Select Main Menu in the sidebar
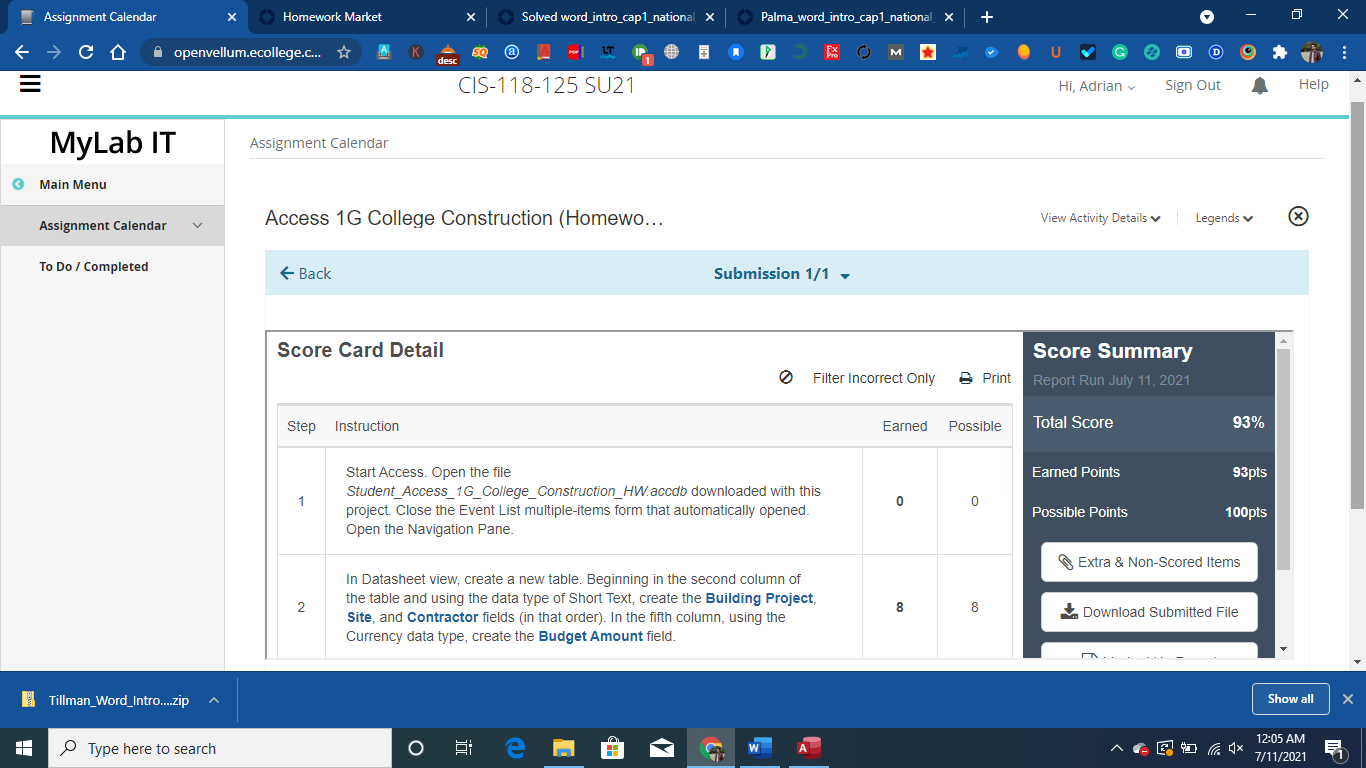Viewport: 1366px width, 768px height. 73,184
